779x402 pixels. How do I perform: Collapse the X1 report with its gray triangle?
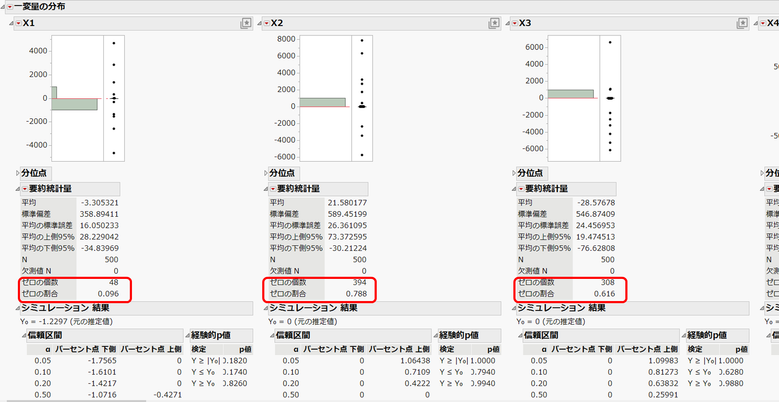click(x=11, y=23)
